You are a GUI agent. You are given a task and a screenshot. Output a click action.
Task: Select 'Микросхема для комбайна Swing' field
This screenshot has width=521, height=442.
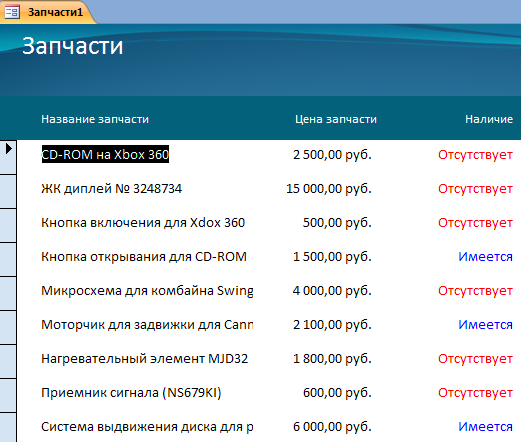pyautogui.click(x=147, y=291)
